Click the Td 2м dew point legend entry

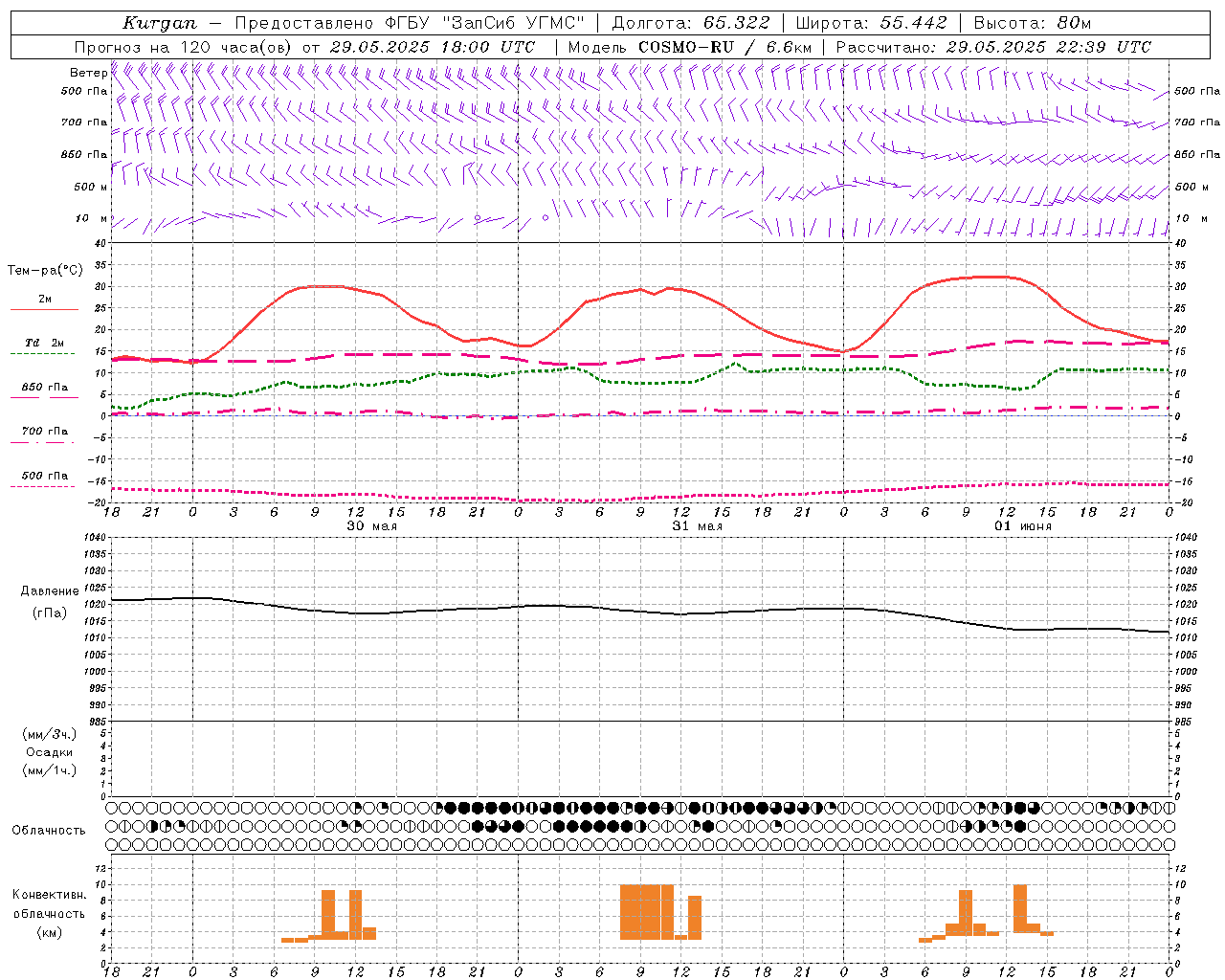click(45, 343)
